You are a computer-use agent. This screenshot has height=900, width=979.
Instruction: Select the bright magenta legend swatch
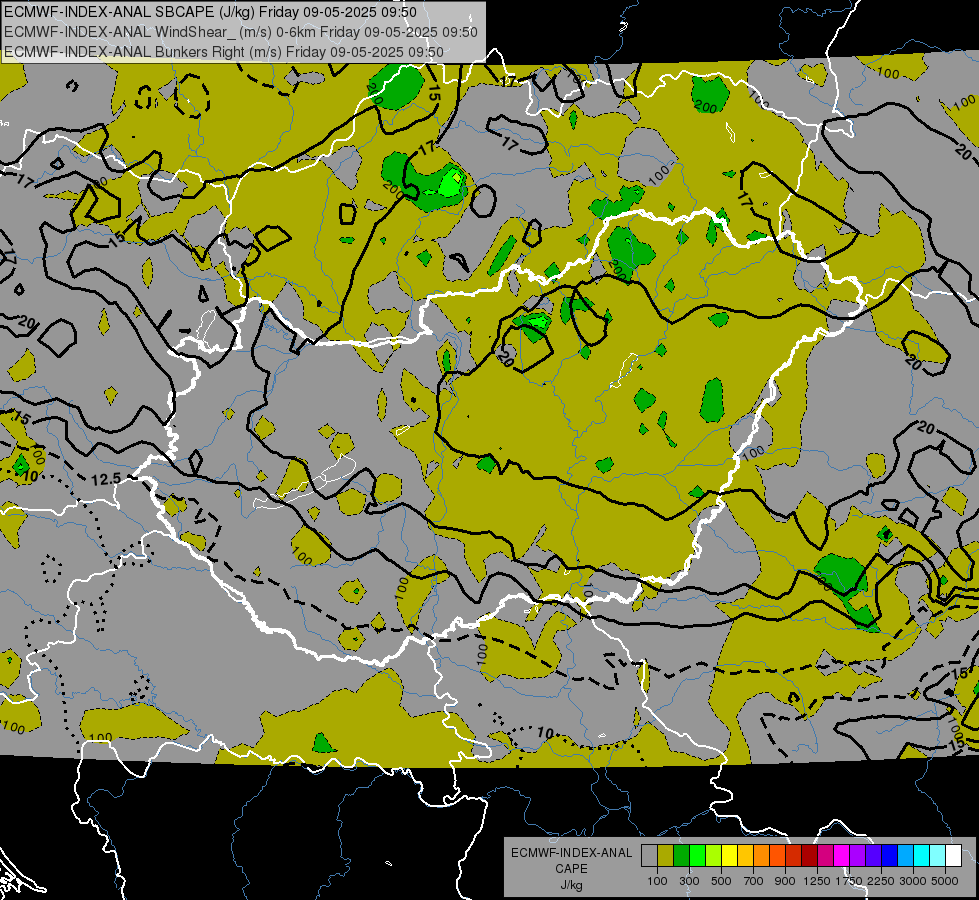(x=842, y=856)
